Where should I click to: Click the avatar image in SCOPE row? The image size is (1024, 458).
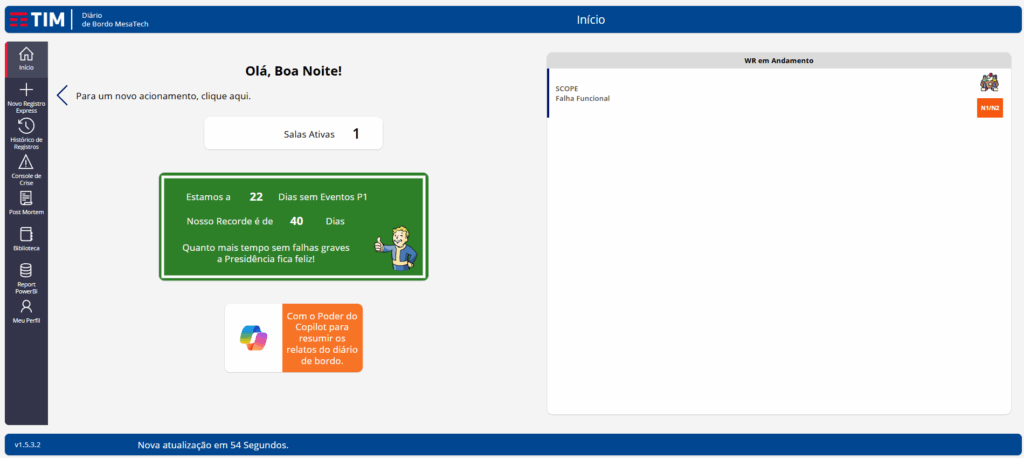(x=989, y=82)
